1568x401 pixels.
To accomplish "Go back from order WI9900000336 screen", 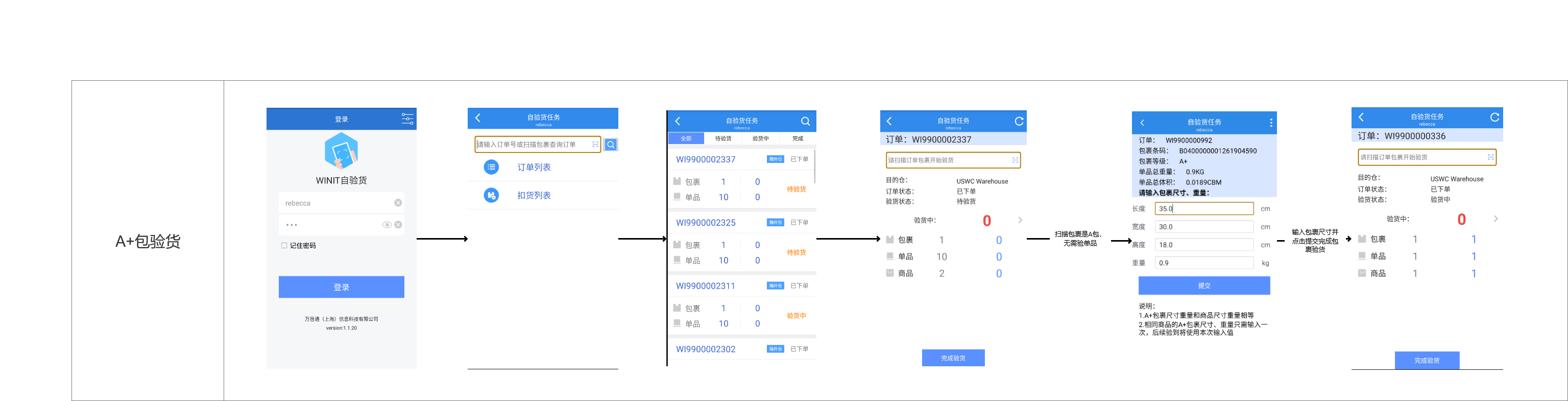I will tap(1361, 117).
